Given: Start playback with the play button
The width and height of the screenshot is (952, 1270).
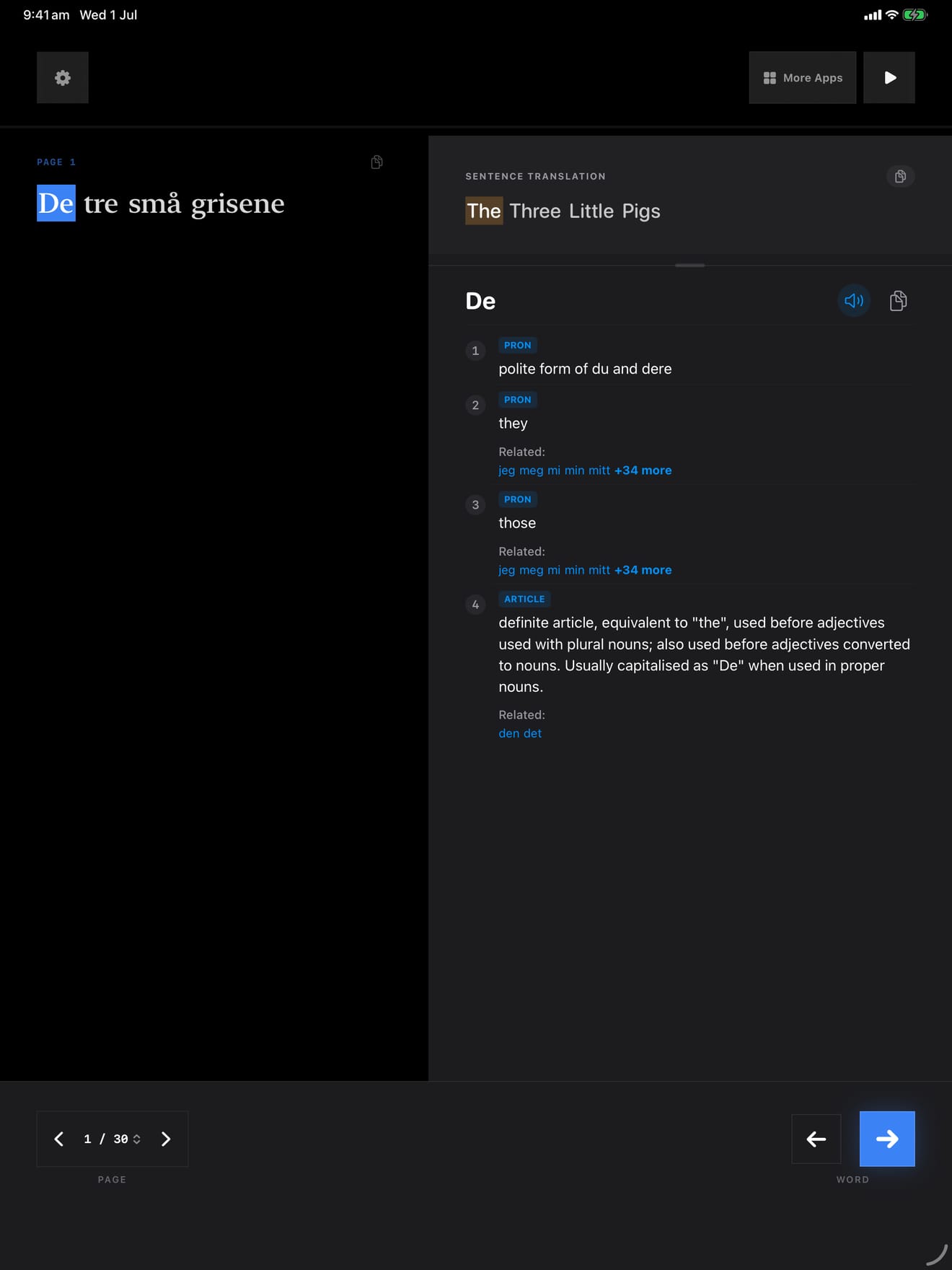Looking at the screenshot, I should 889,77.
